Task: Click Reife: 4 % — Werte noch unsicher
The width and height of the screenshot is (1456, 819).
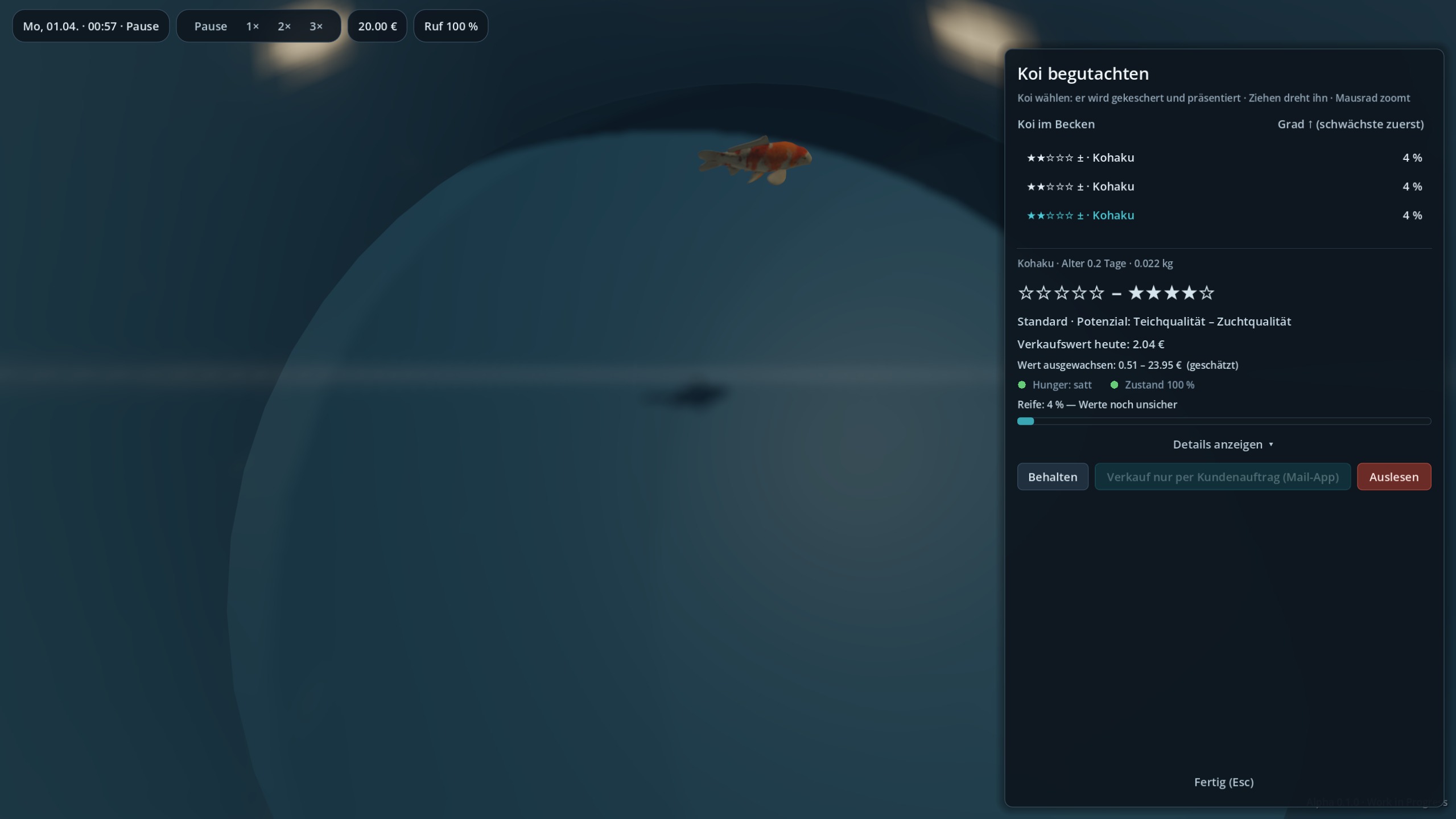Action: pos(1097,405)
